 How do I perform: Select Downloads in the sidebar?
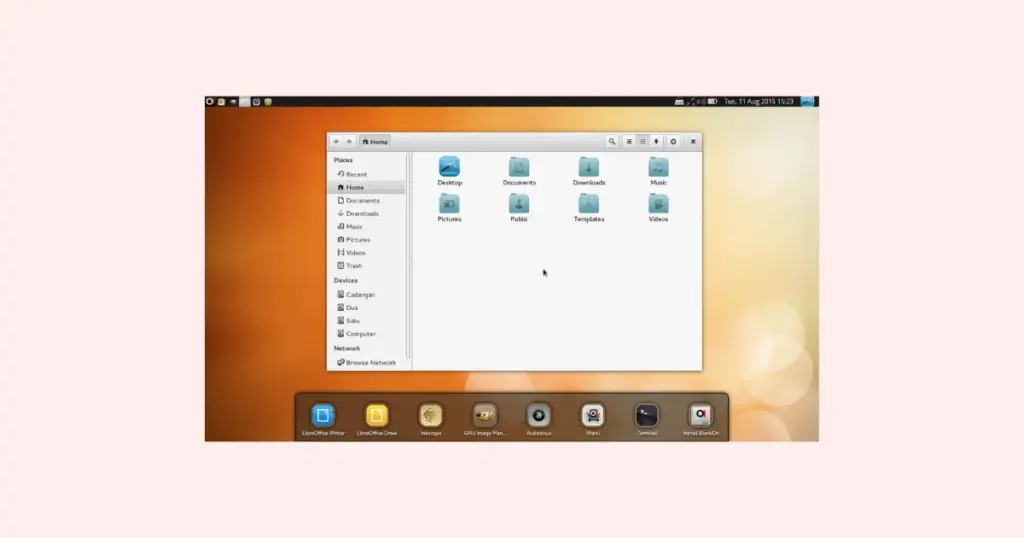[366, 214]
